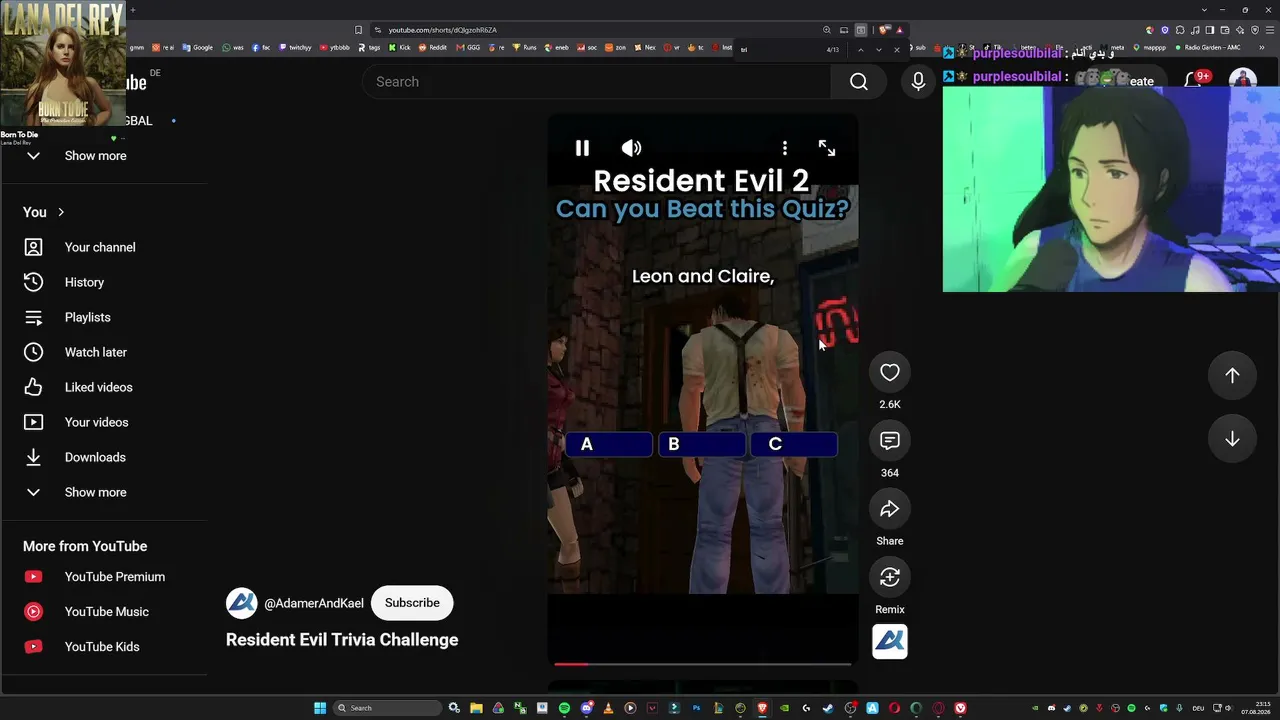
Task: Go to next find-in-page match
Action: click(879, 50)
